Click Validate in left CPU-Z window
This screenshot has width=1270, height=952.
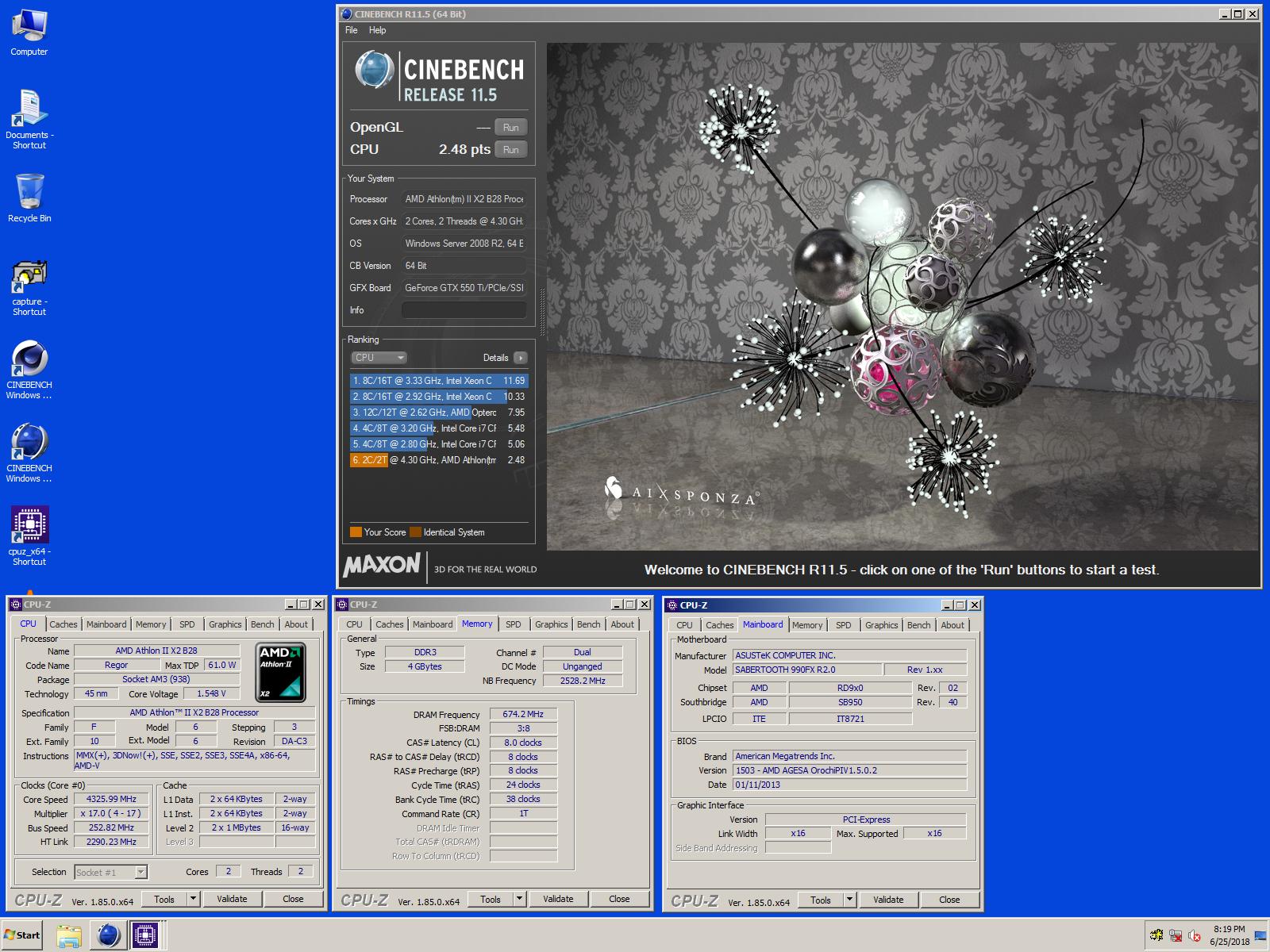[232, 899]
